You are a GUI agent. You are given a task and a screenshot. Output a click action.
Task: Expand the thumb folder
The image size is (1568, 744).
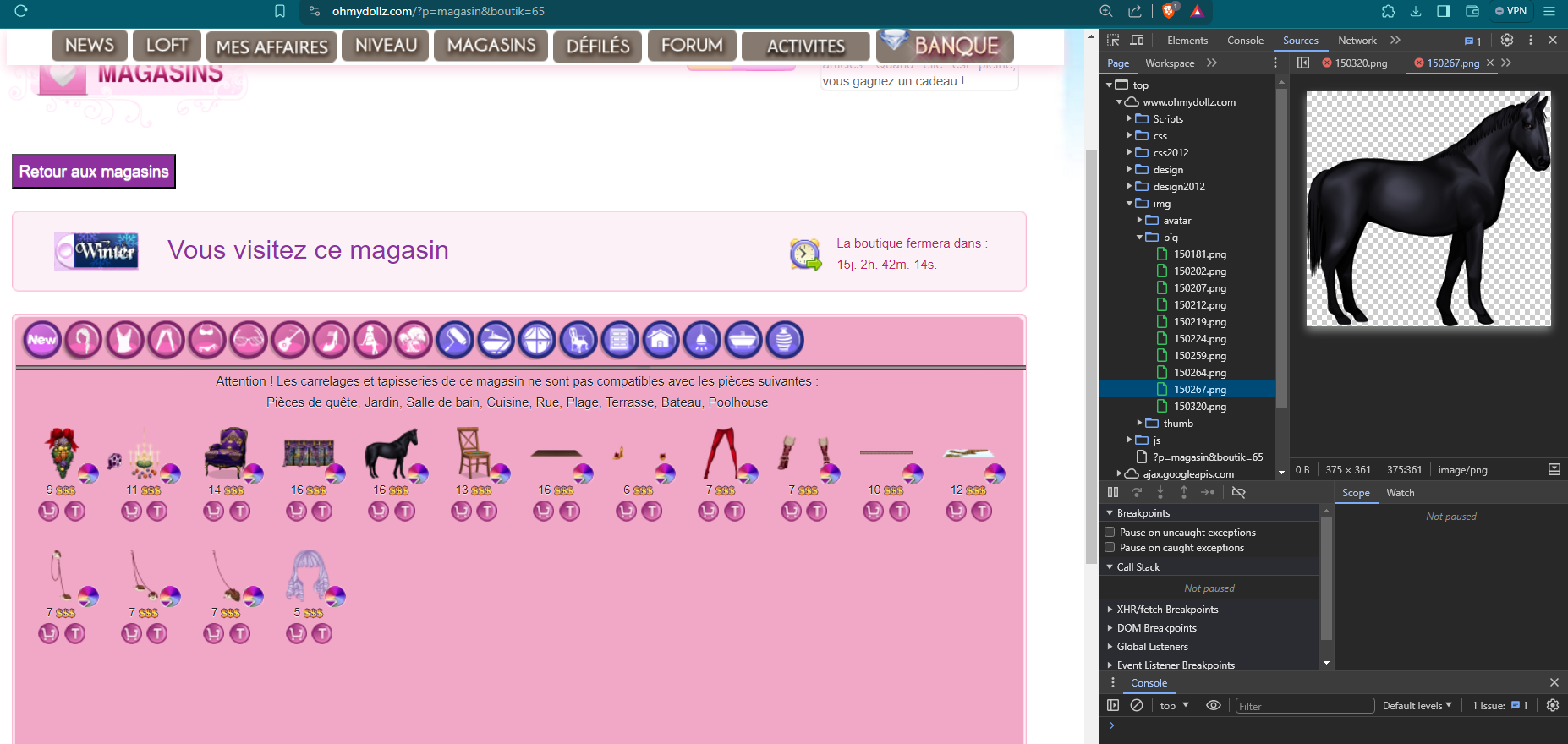(x=1139, y=423)
